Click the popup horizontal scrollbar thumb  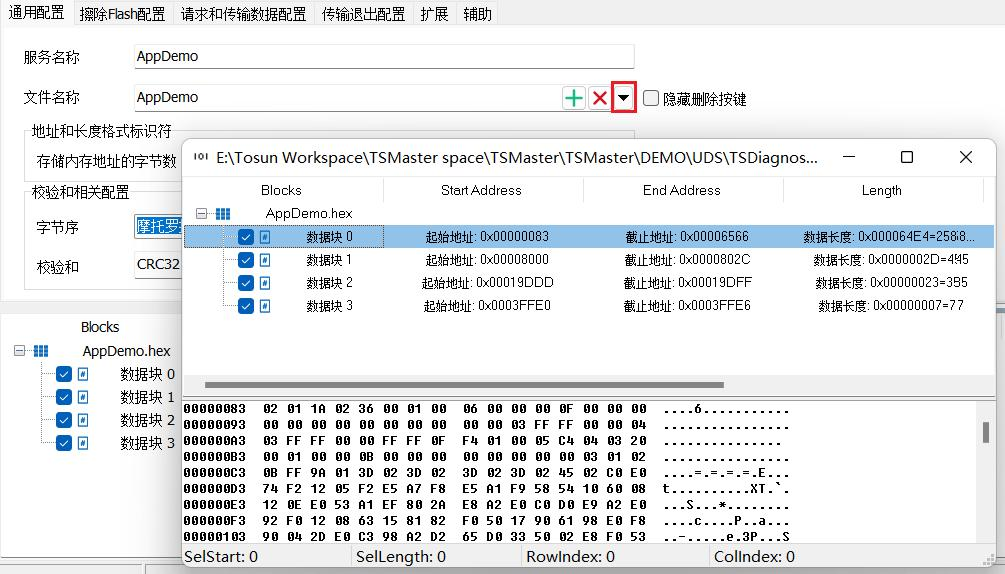[x=464, y=385]
